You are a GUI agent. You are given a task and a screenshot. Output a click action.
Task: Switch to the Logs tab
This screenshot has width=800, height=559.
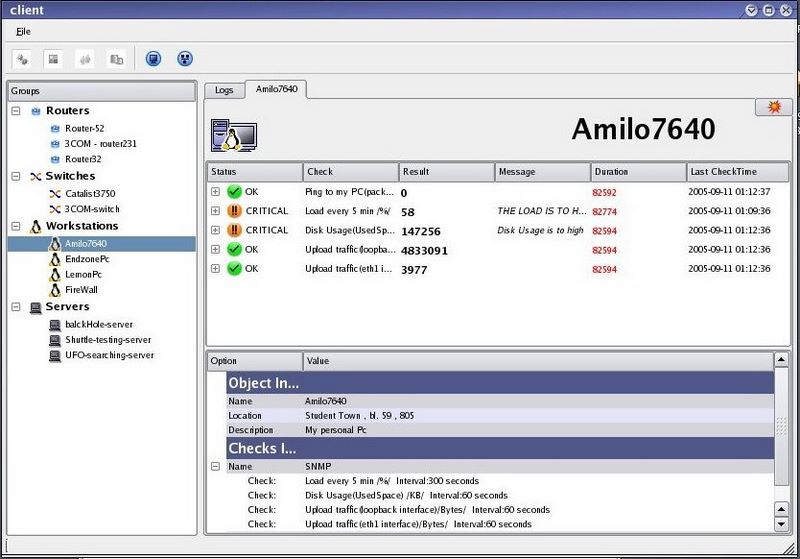point(224,90)
